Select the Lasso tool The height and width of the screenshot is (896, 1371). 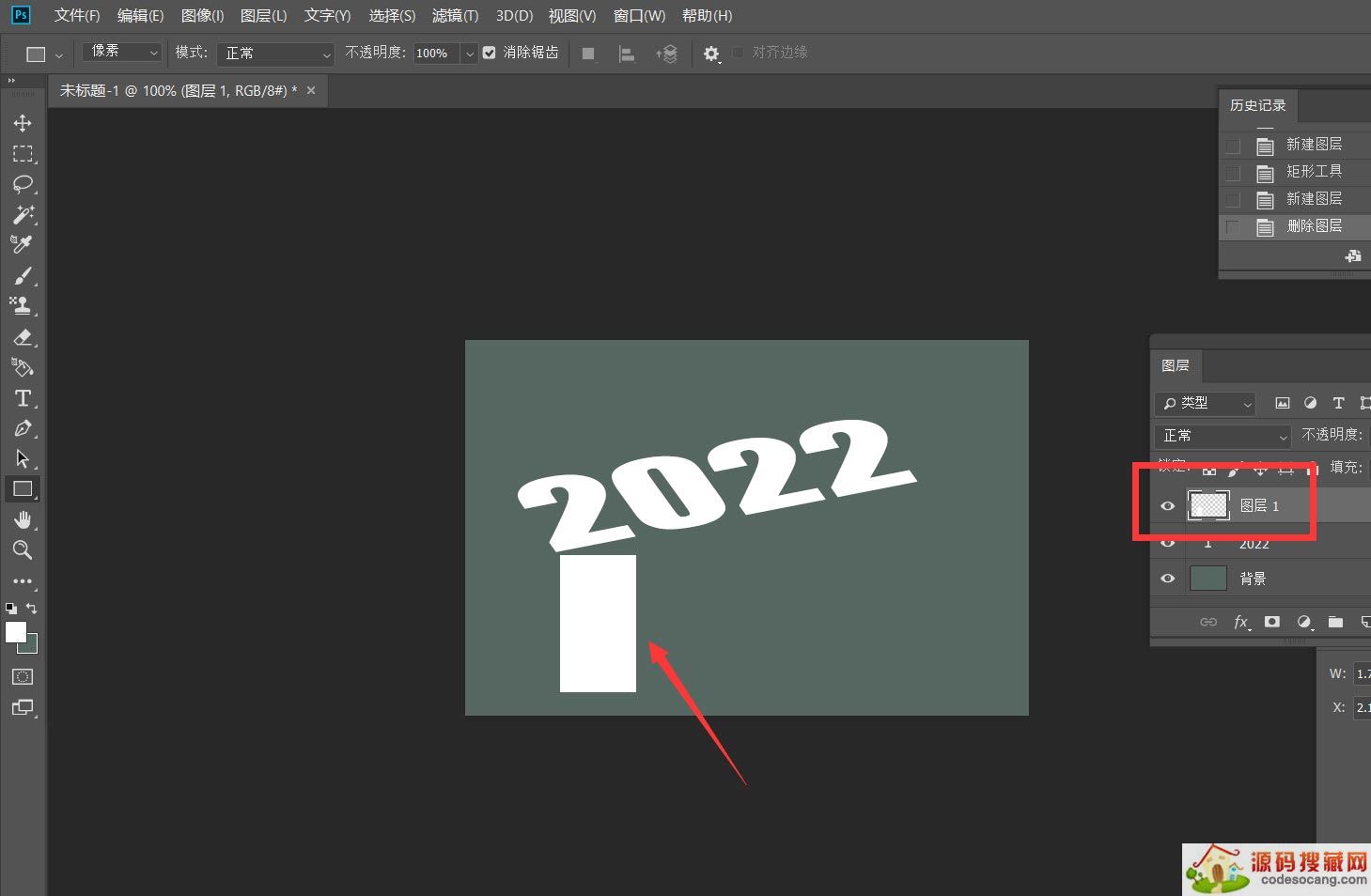click(x=23, y=183)
